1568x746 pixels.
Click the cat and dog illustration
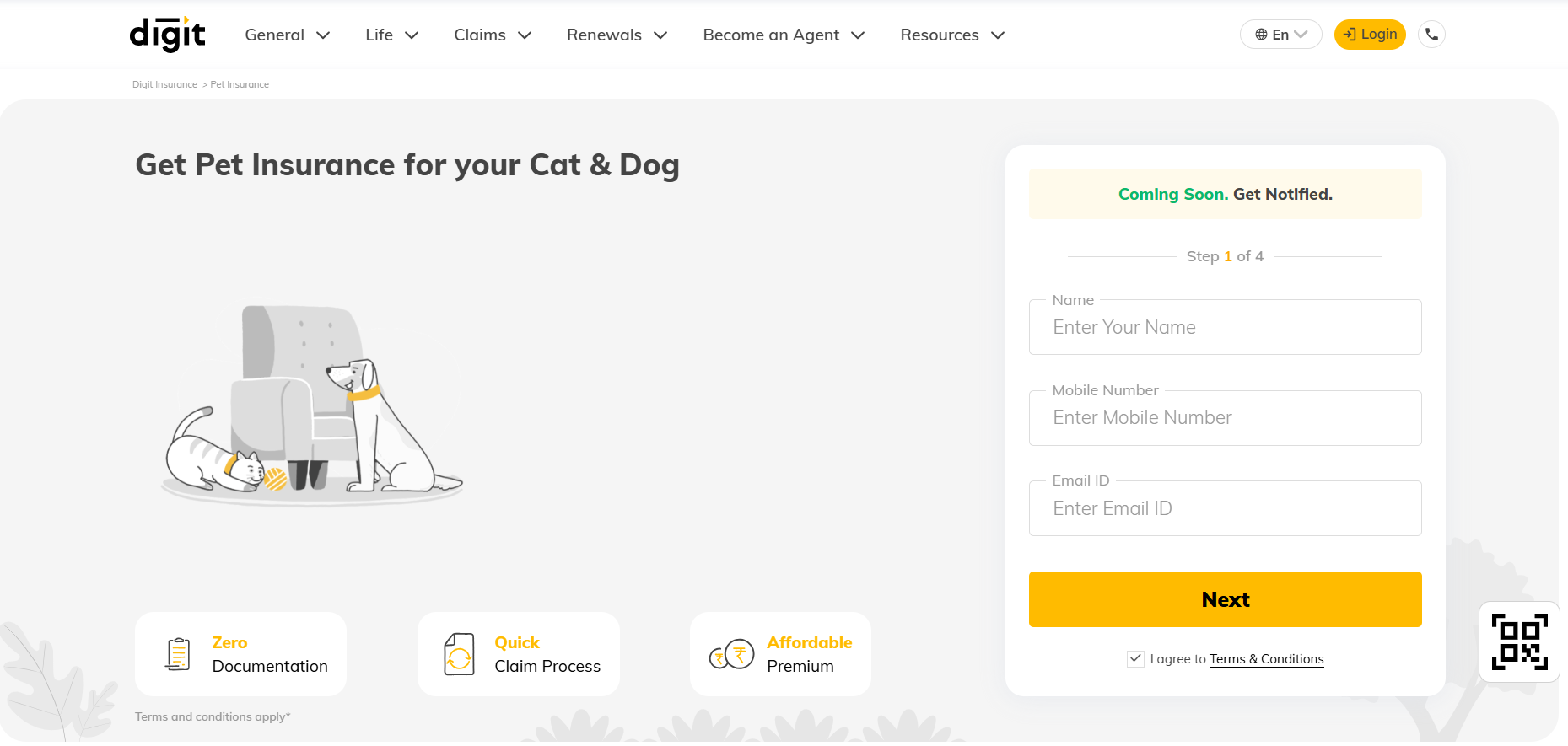click(312, 405)
